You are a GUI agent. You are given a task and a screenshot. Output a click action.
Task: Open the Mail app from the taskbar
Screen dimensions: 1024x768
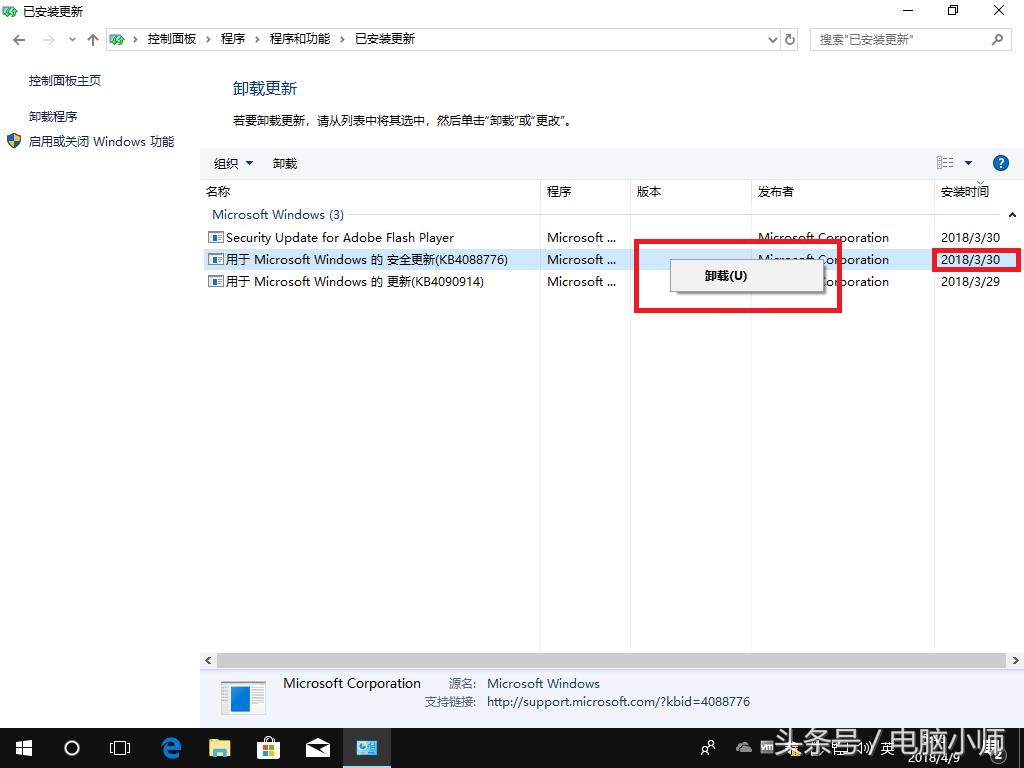click(x=317, y=747)
